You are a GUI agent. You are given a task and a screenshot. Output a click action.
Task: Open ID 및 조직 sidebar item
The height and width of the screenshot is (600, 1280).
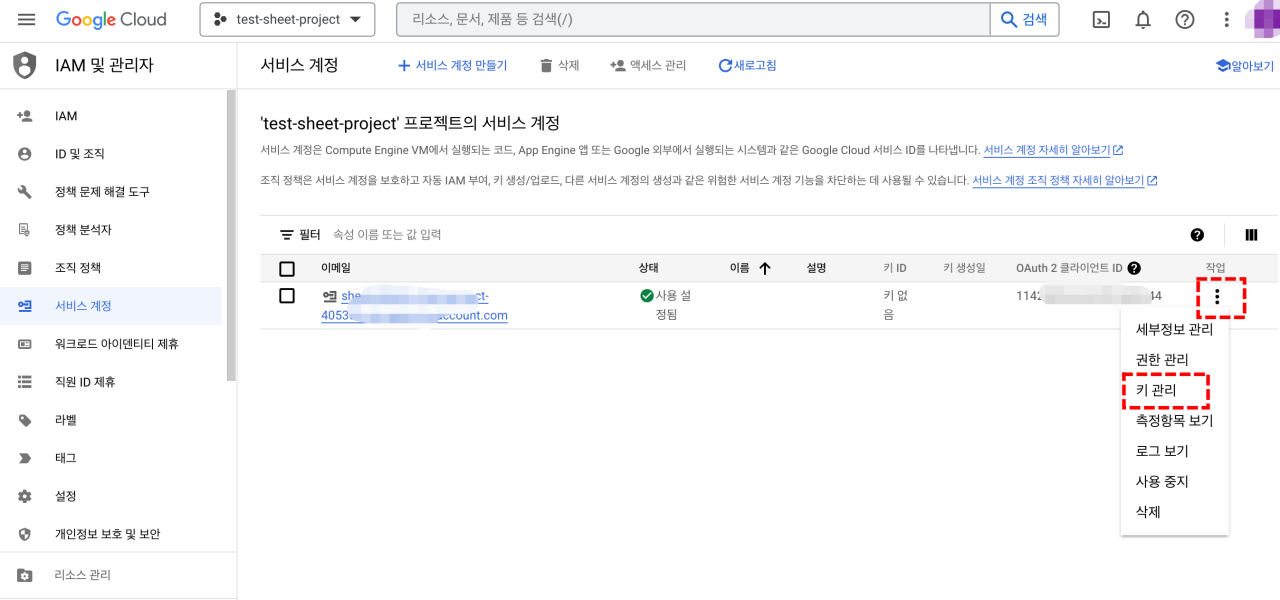tap(110, 154)
